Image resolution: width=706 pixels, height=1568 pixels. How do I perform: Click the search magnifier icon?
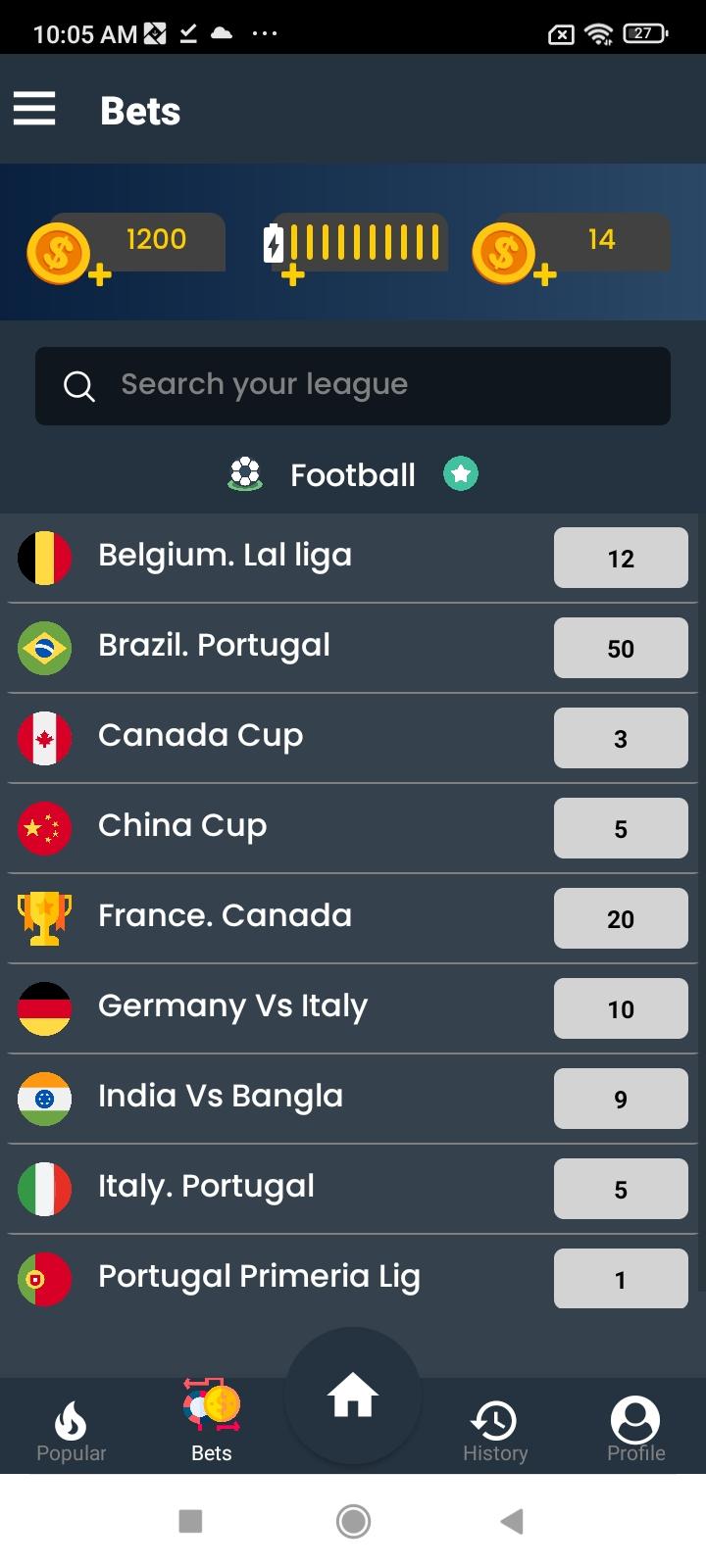[x=79, y=386]
